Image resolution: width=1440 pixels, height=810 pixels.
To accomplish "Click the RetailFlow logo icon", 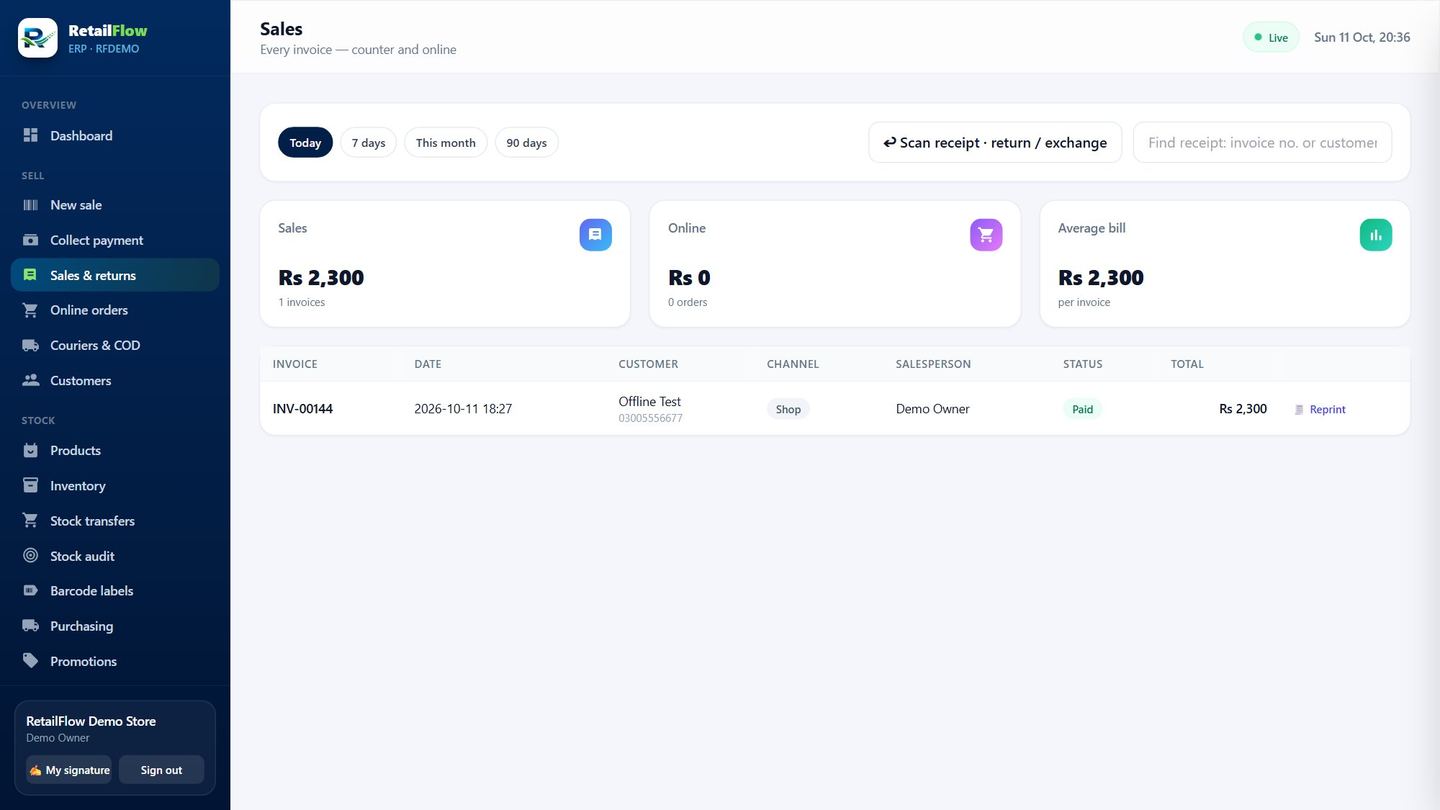I will (x=38, y=38).
